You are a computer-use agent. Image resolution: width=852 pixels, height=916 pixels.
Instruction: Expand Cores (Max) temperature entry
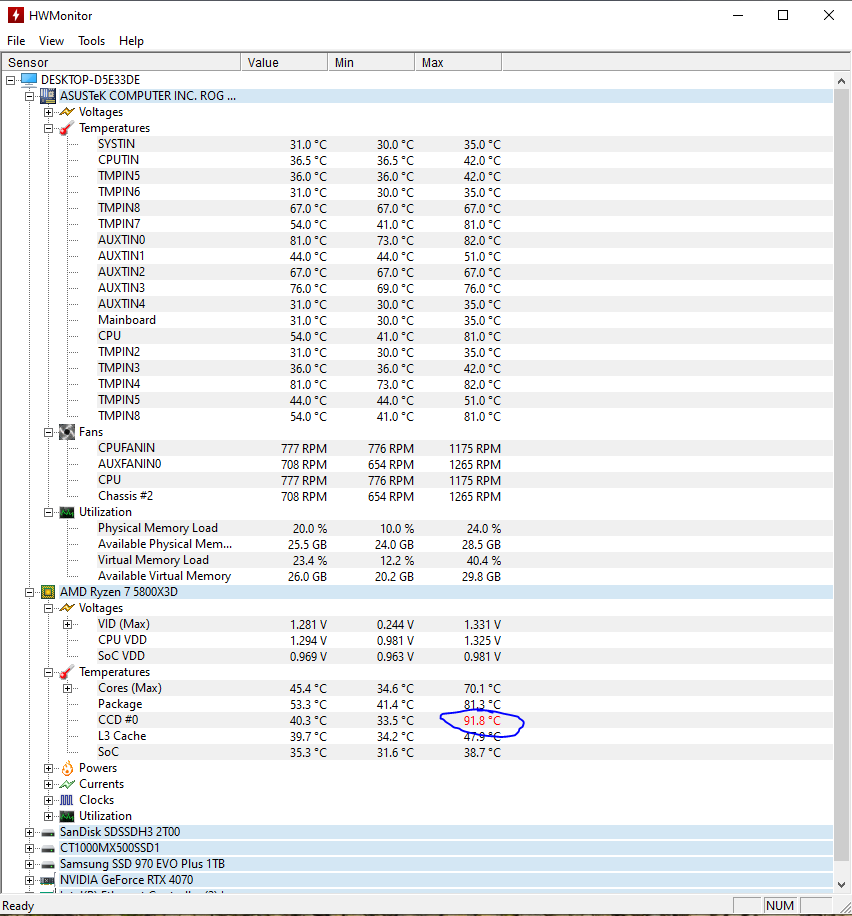[67, 688]
